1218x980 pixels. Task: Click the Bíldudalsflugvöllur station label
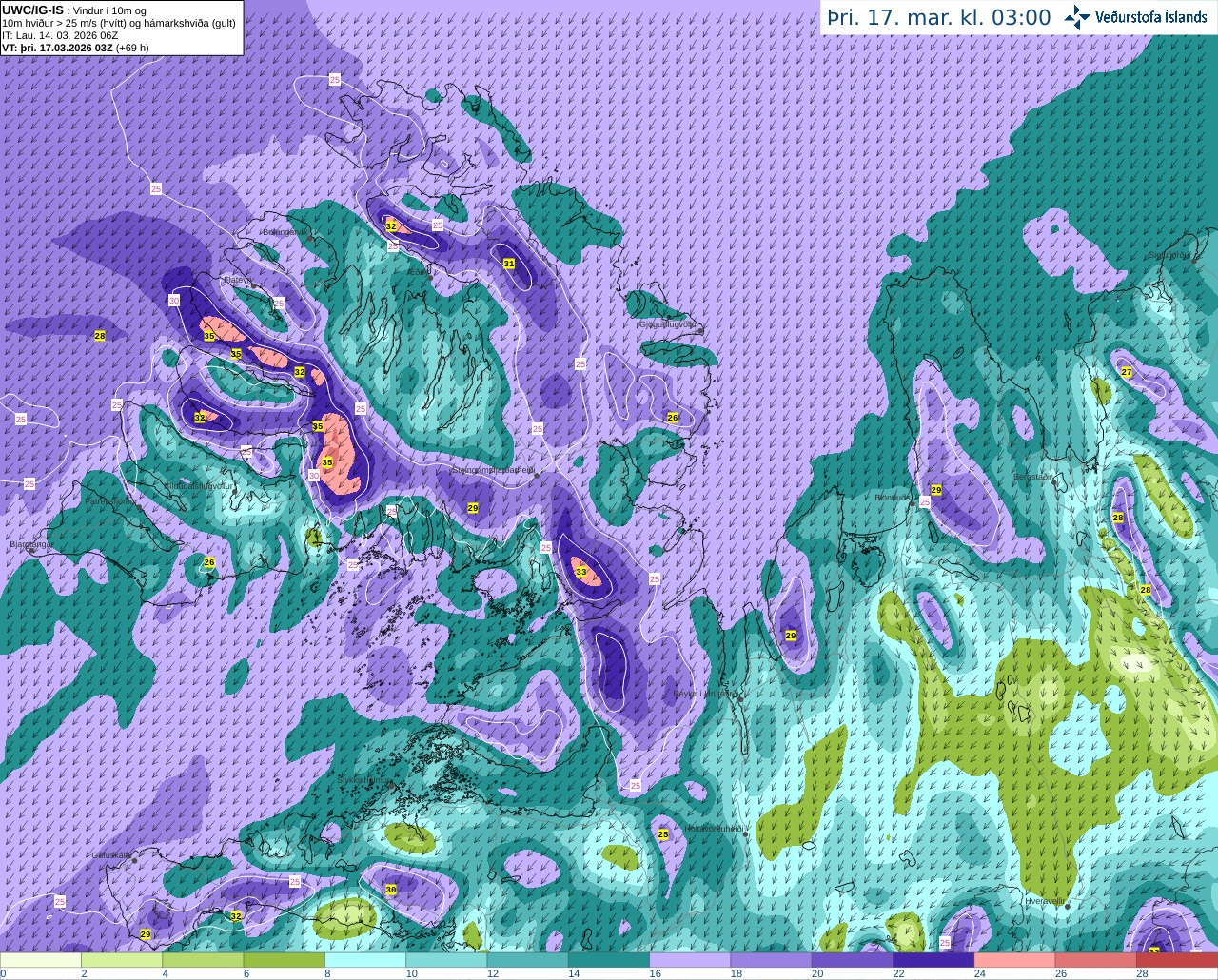point(199,485)
